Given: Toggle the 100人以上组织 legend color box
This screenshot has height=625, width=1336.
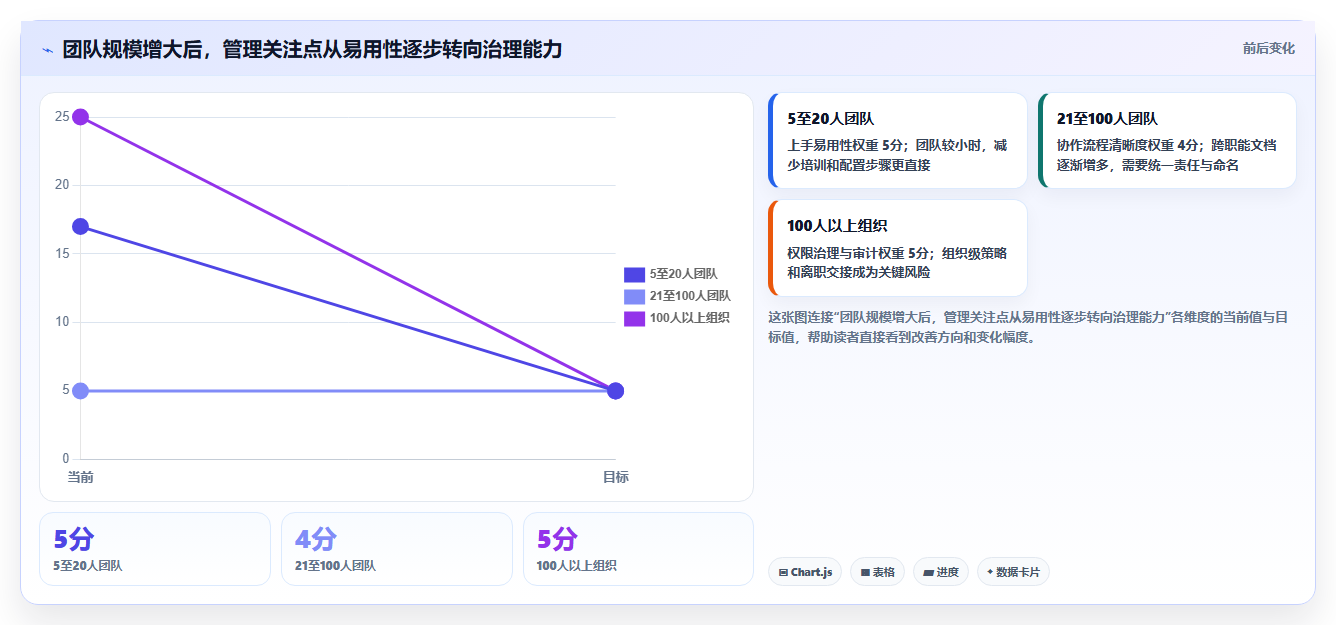Looking at the screenshot, I should click(634, 318).
